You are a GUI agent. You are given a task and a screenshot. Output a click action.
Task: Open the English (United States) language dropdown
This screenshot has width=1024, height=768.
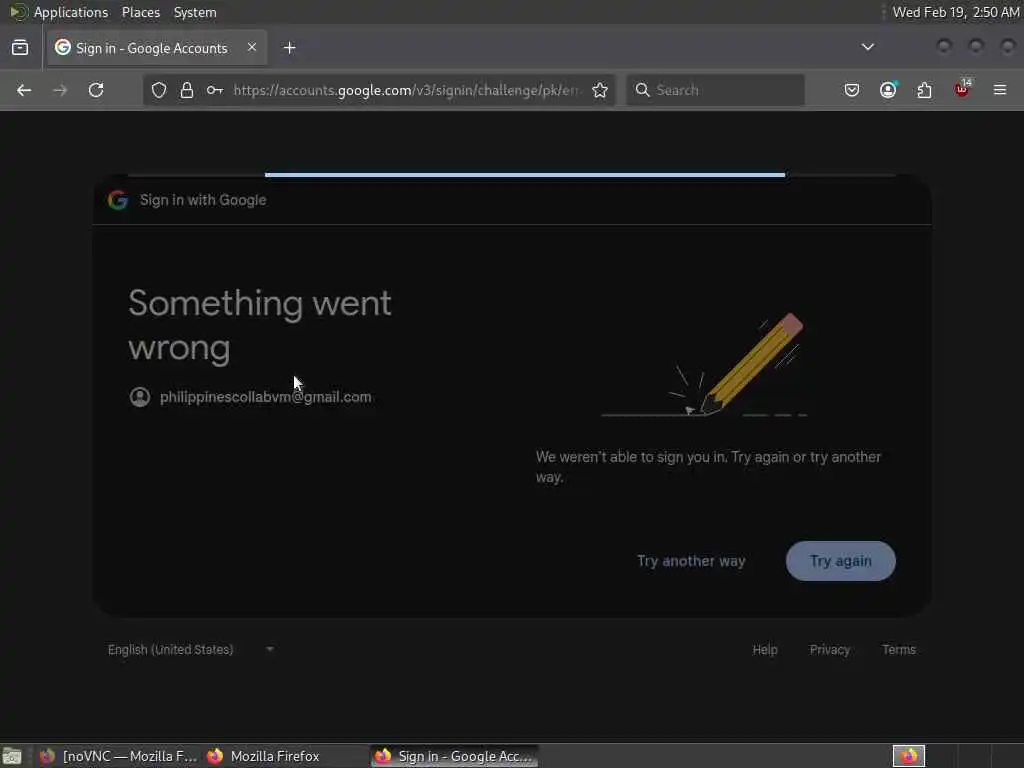190,650
